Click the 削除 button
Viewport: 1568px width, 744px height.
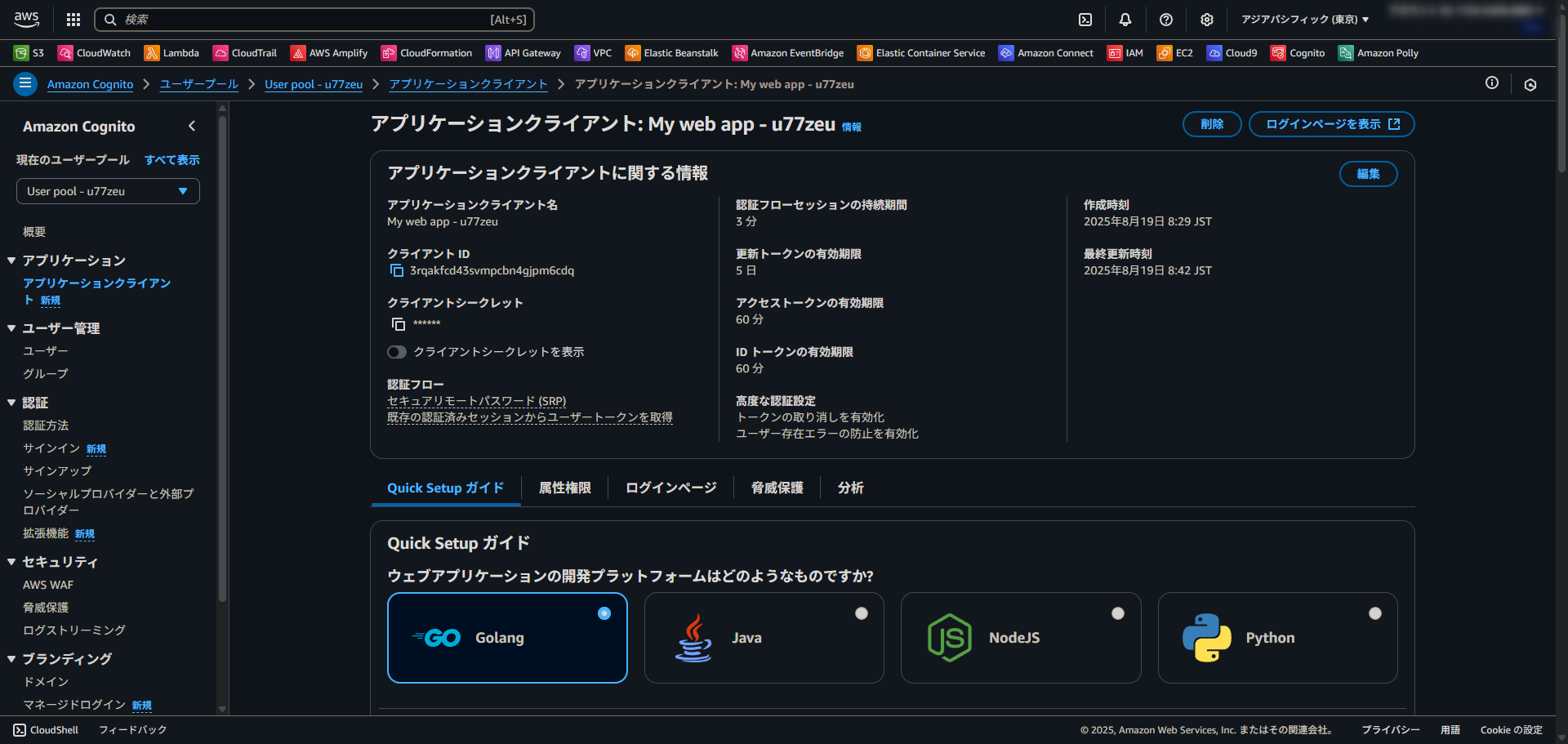tap(1212, 124)
